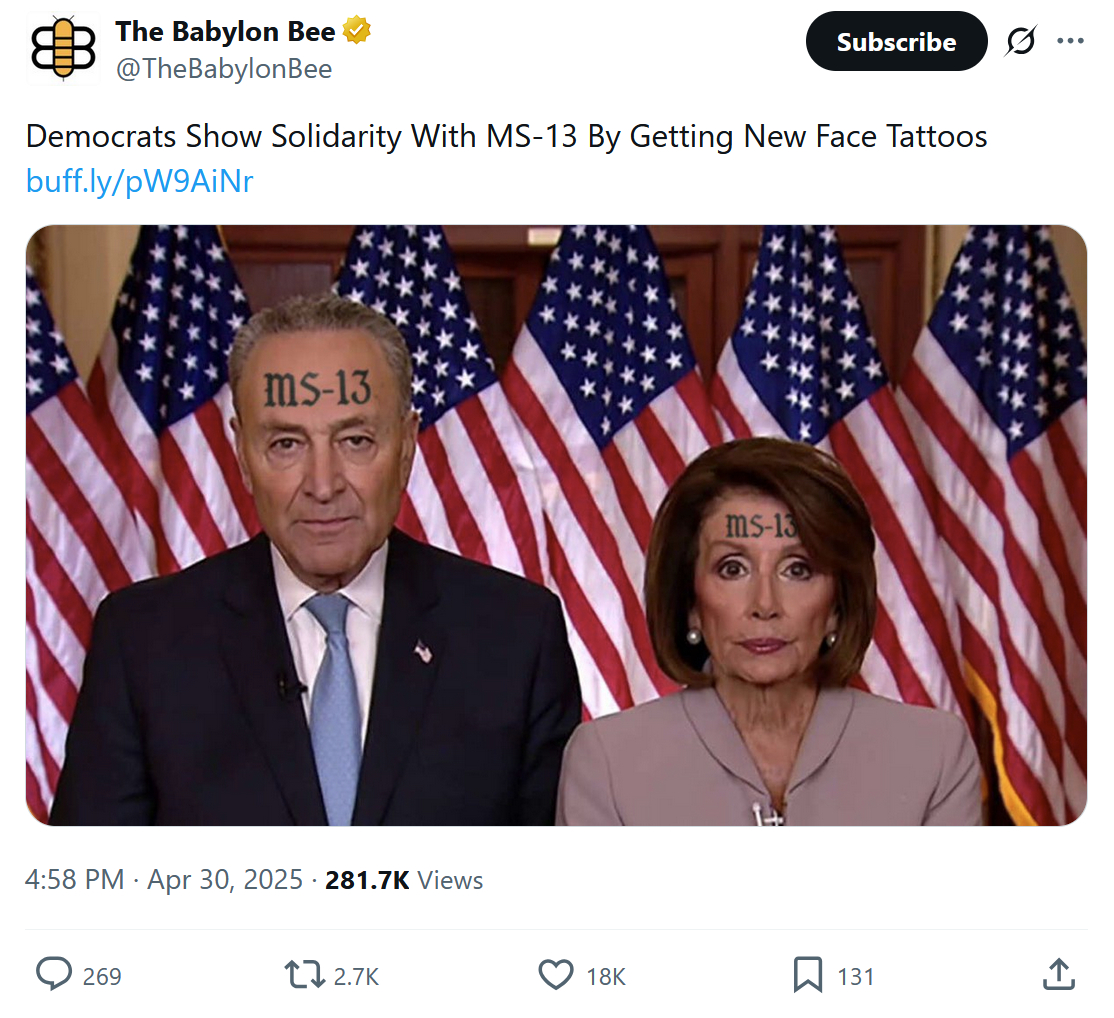
Task: Open the three-dot more options menu
Action: (1070, 42)
